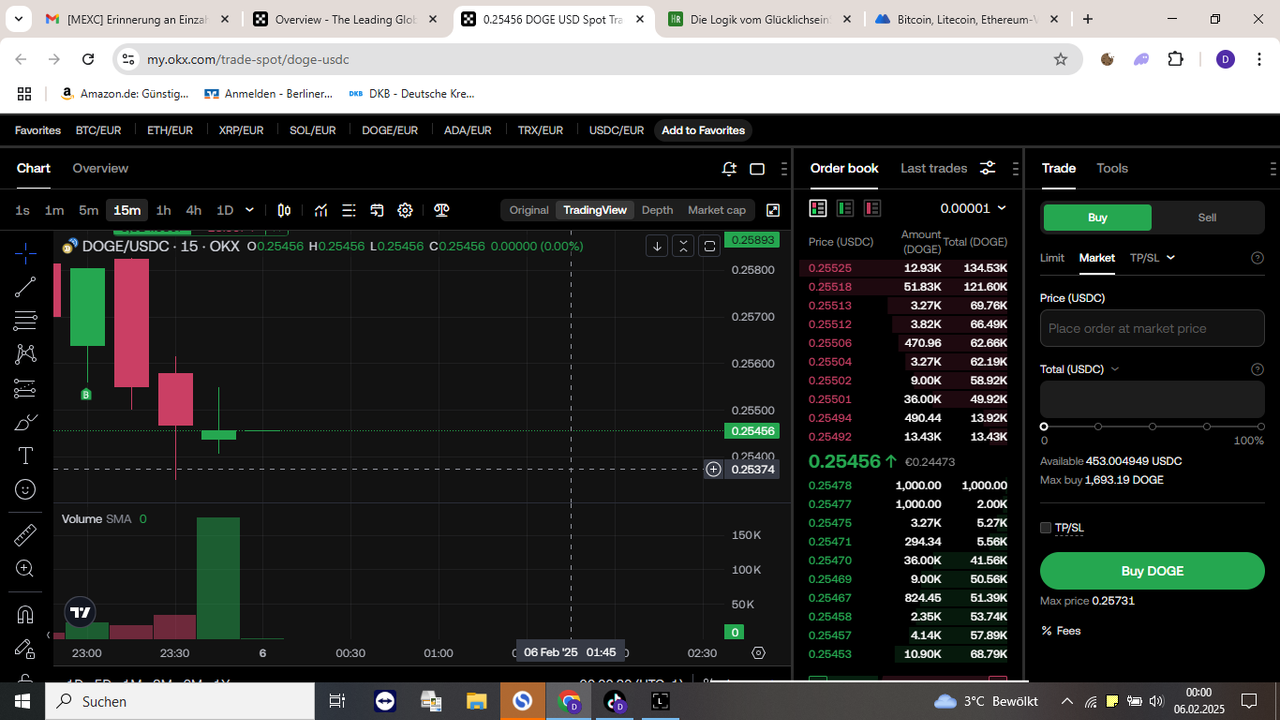Switch to the Last trades tab
The width and height of the screenshot is (1280, 720).
click(934, 168)
